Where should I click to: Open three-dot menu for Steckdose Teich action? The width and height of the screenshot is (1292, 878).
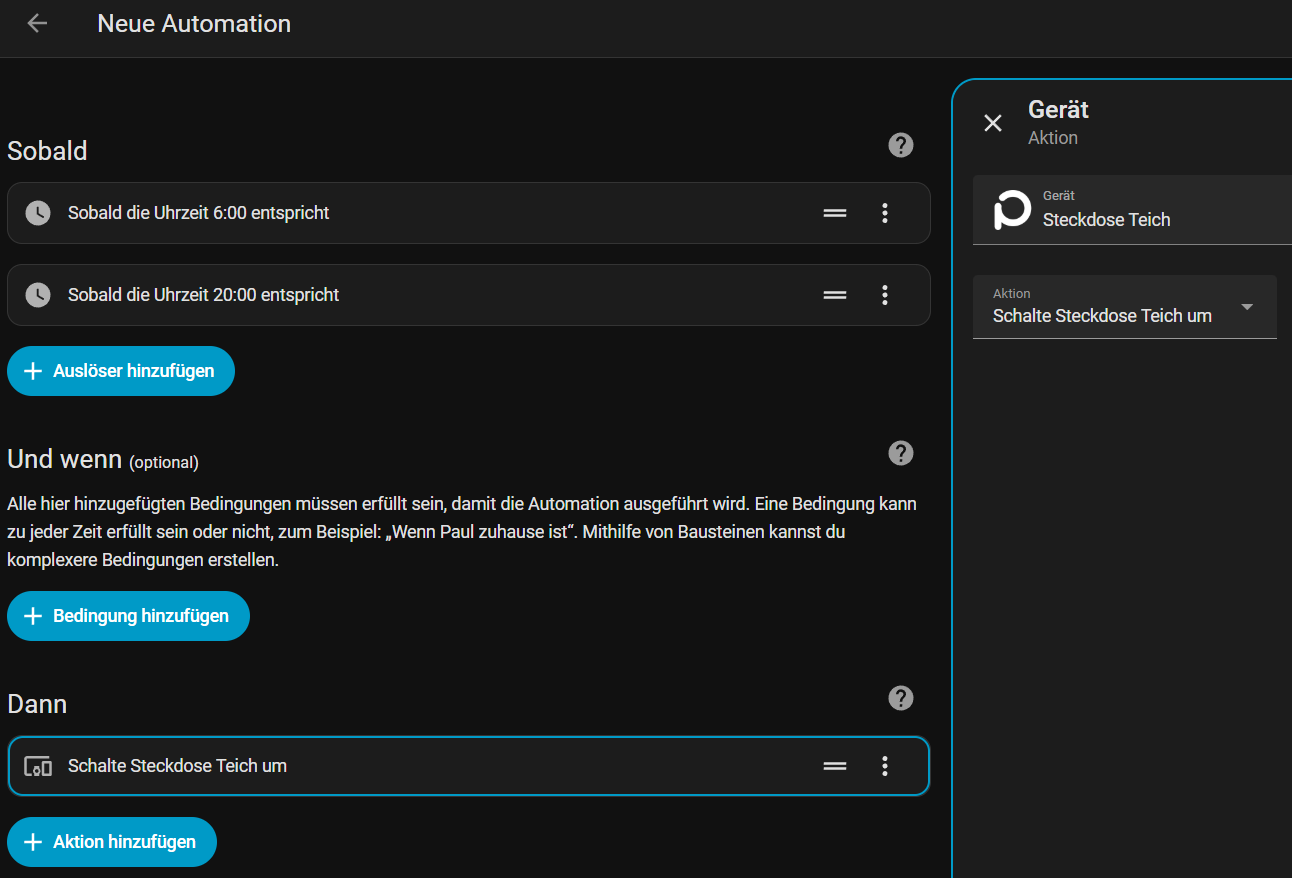884,766
